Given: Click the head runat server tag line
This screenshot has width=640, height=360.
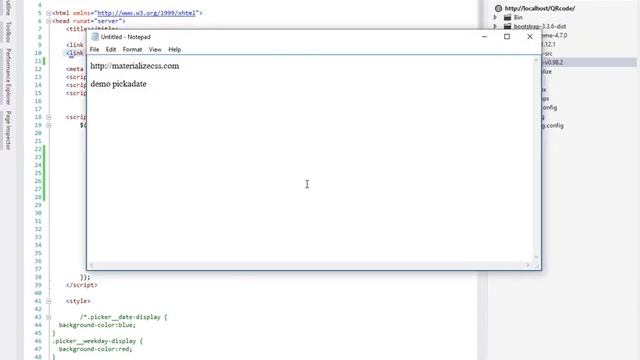Looking at the screenshot, I should (x=89, y=21).
